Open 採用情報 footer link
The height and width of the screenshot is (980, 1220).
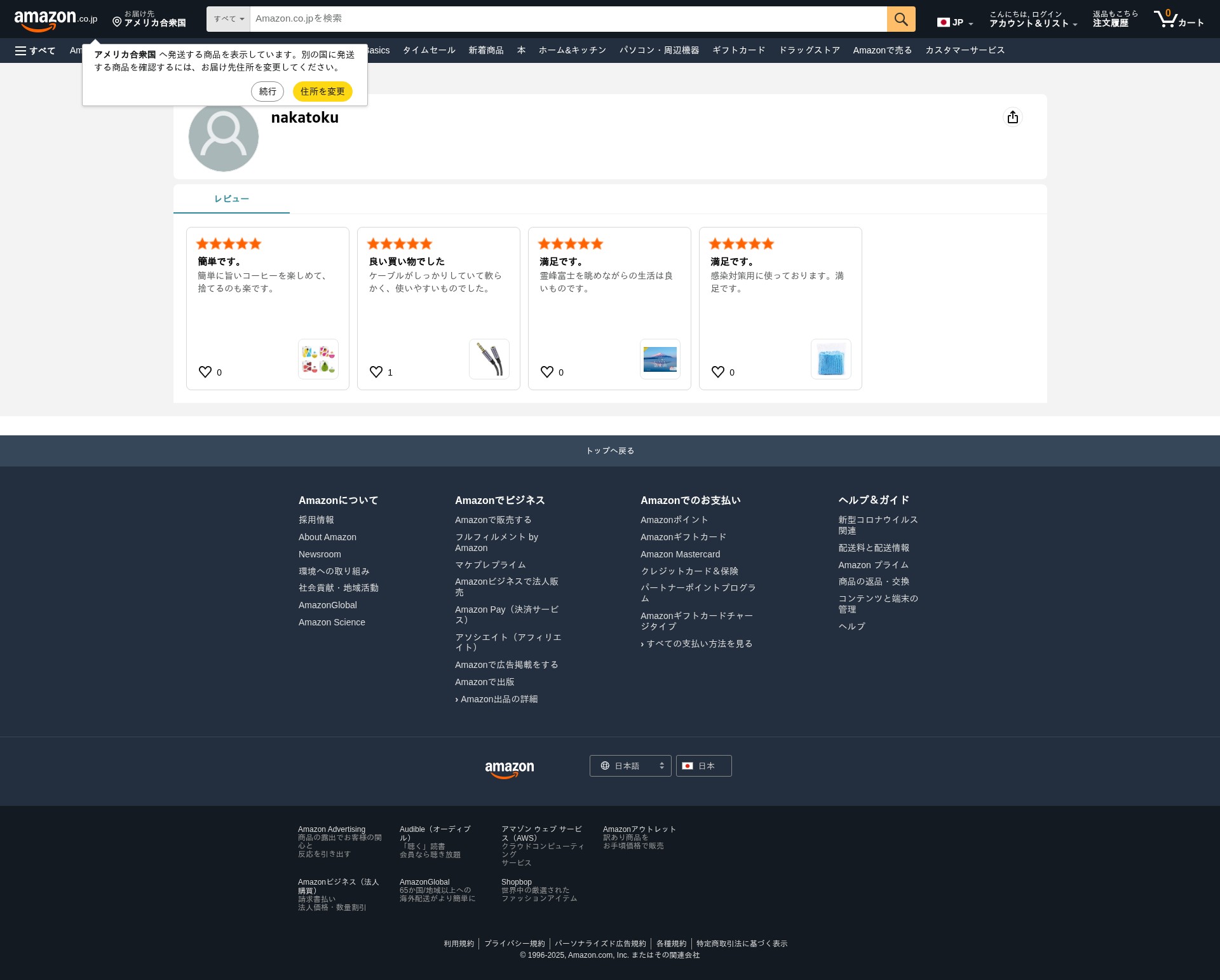click(316, 520)
